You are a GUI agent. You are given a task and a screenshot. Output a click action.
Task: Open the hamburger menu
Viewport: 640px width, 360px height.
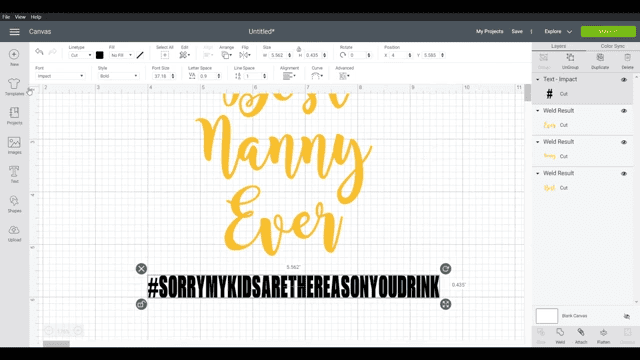pos(14,32)
